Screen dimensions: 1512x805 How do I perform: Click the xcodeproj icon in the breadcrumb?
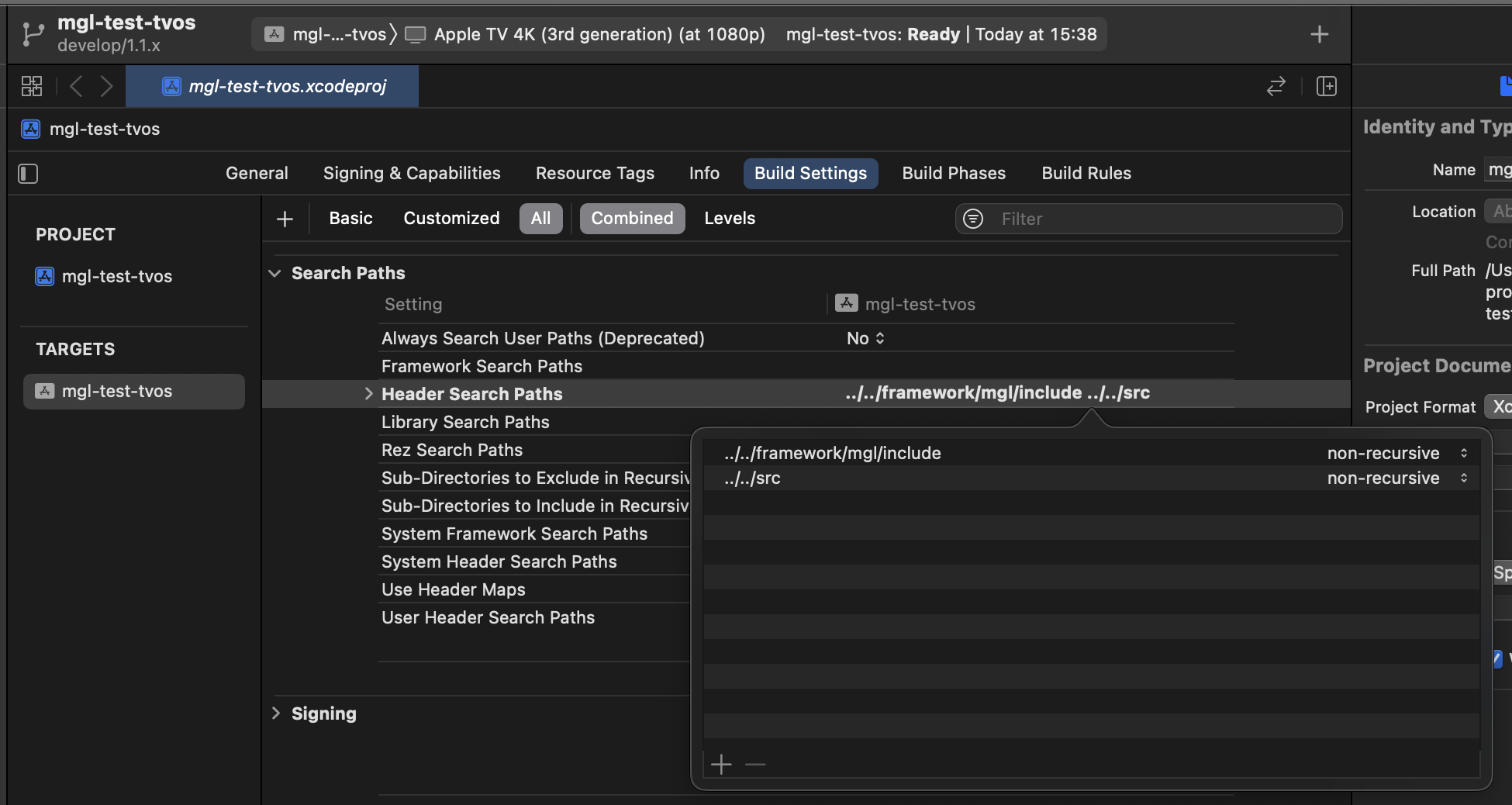click(x=31, y=129)
